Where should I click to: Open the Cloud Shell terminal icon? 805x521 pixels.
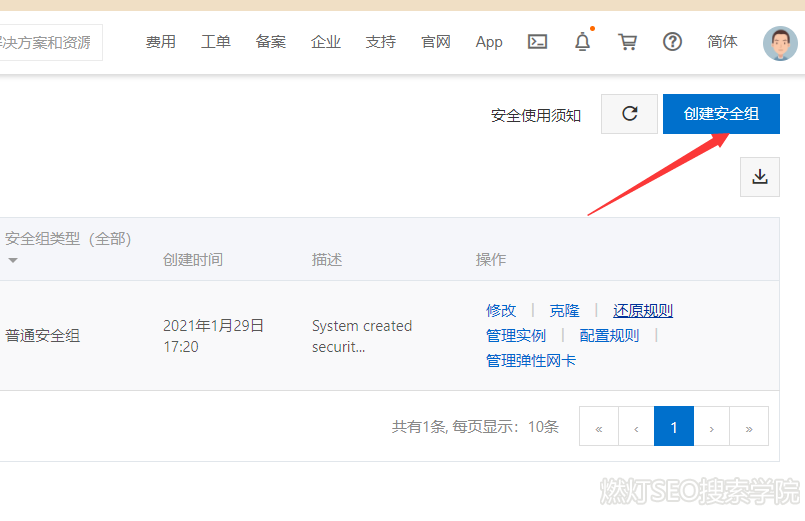[x=538, y=42]
